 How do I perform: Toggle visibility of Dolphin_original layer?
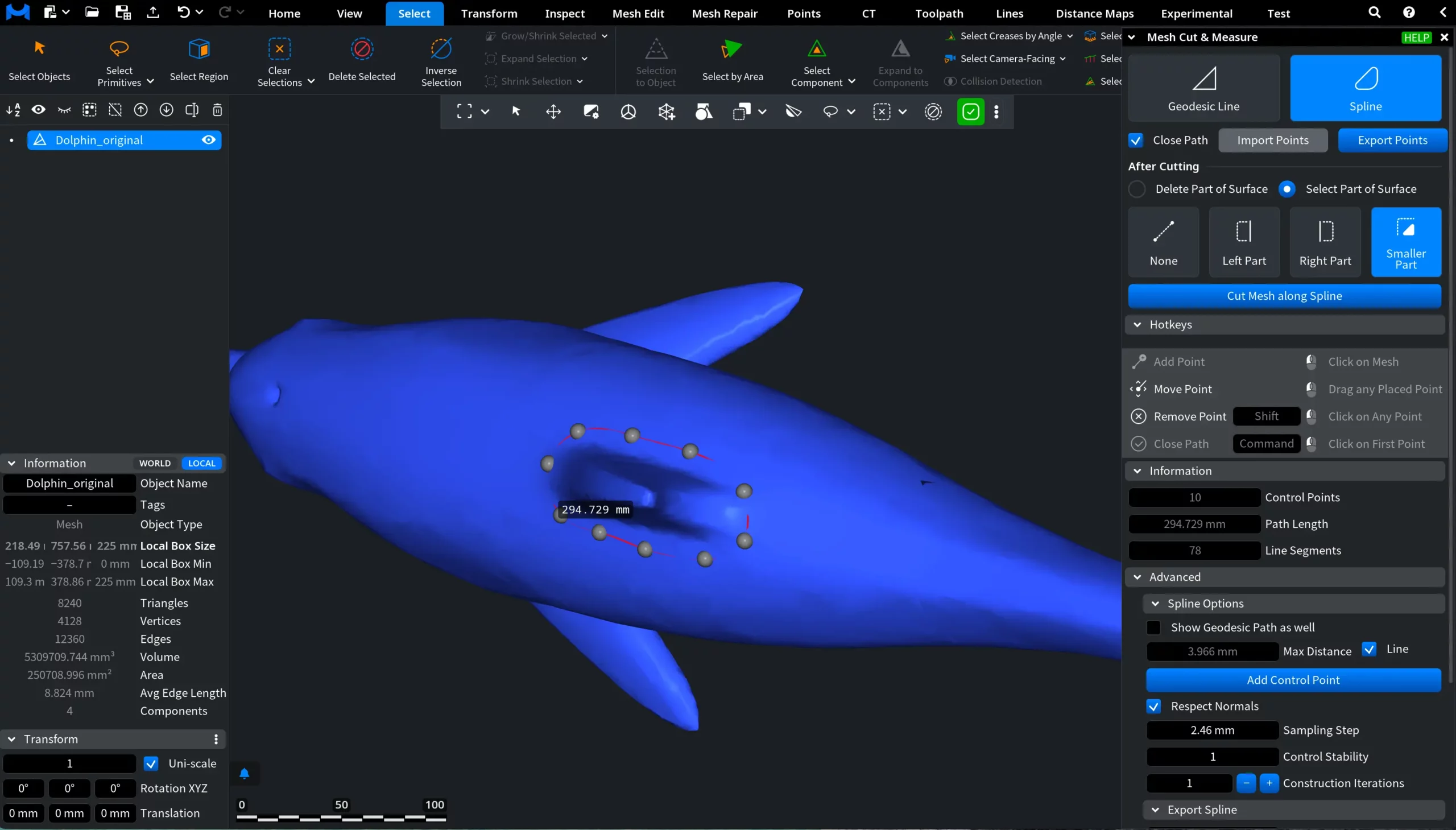(208, 140)
